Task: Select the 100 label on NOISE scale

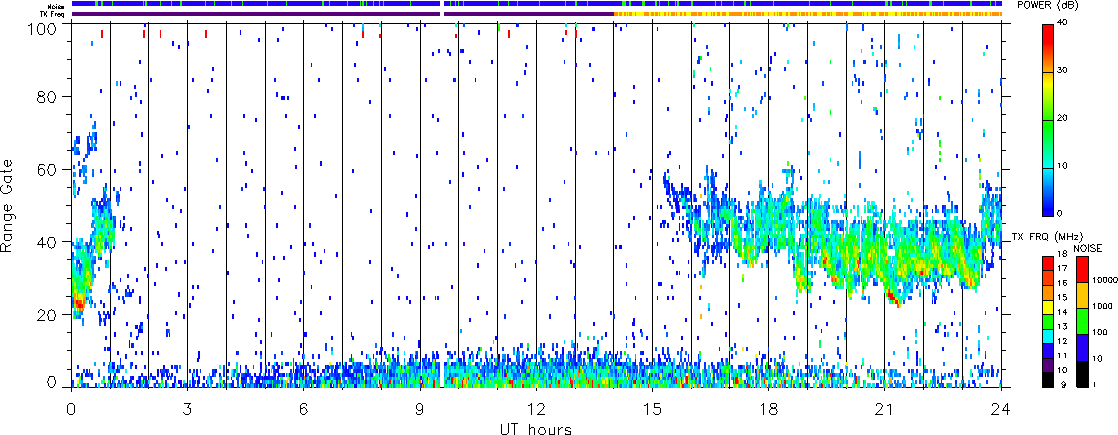Action: 1098,332
